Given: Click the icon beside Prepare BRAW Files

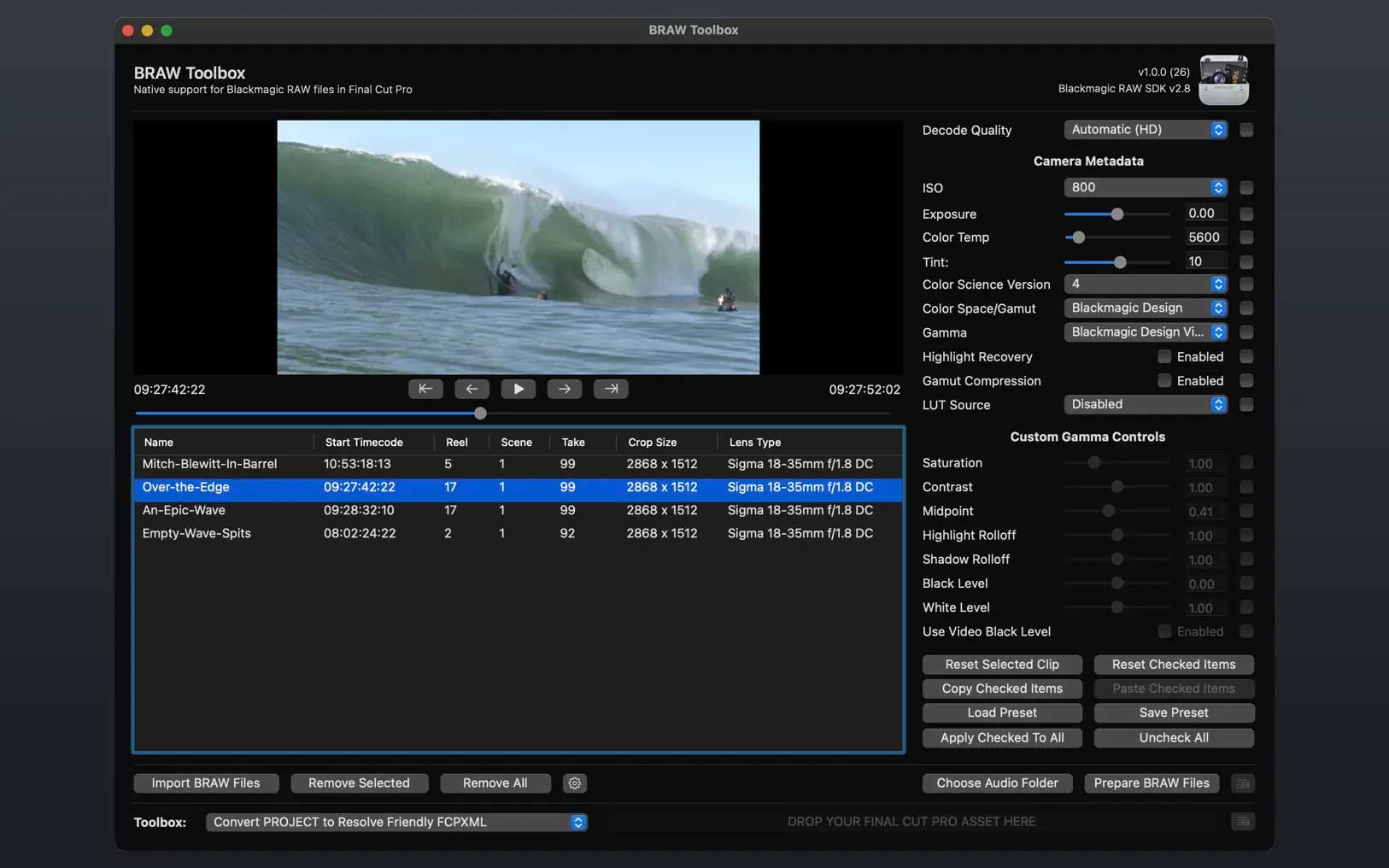Looking at the screenshot, I should (1243, 783).
